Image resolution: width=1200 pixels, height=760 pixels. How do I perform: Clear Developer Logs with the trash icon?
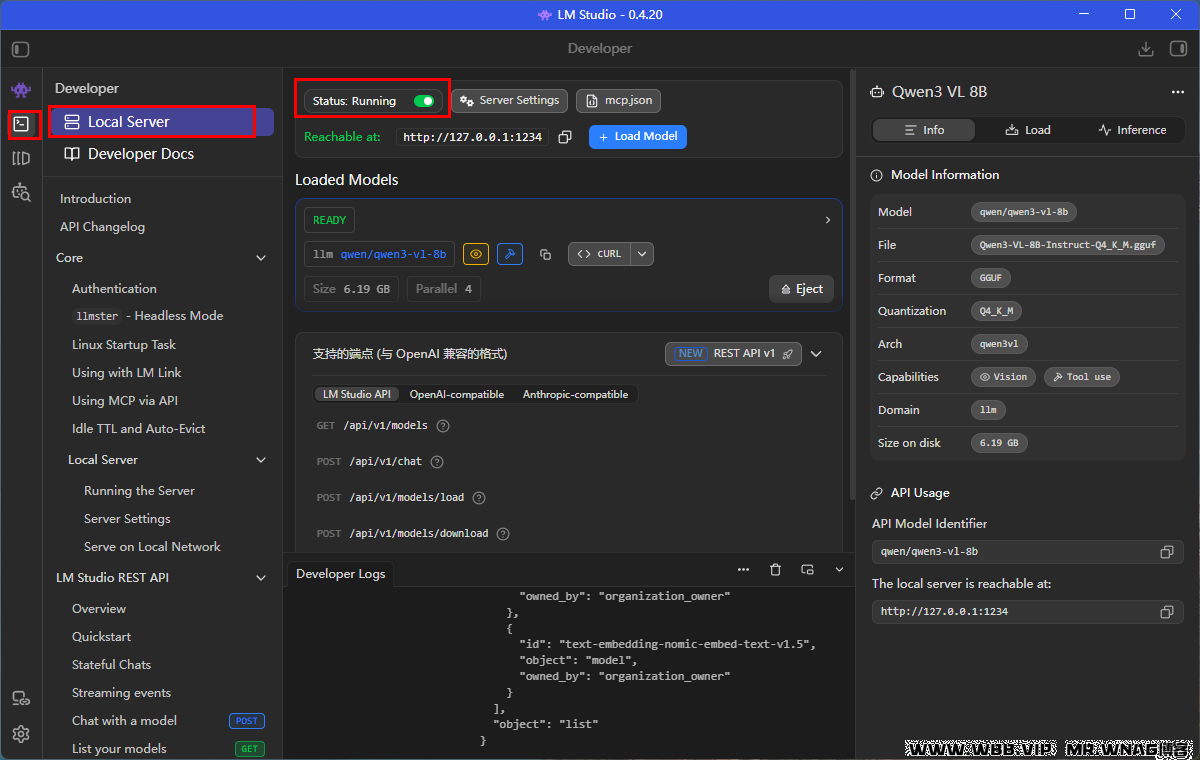(775, 569)
